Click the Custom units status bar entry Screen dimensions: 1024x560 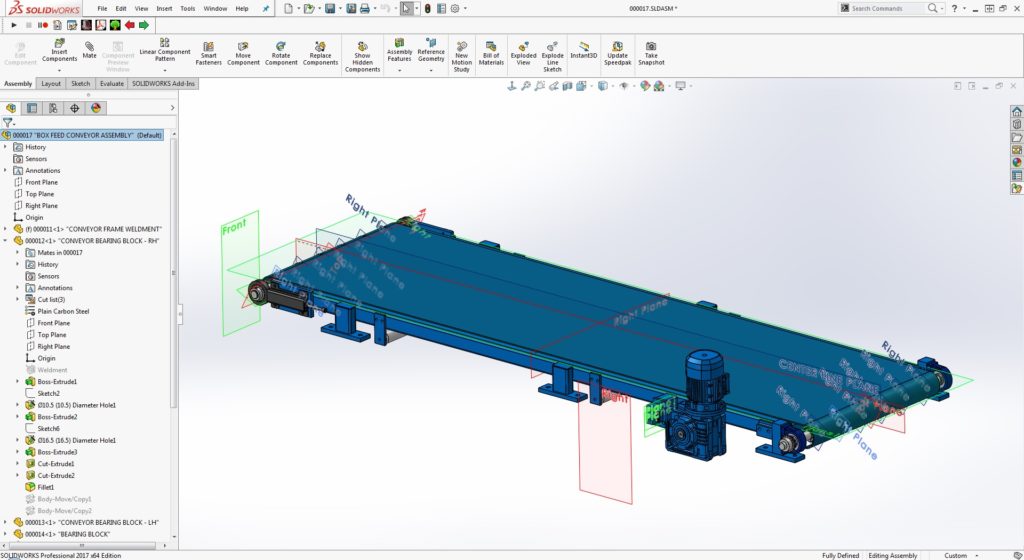point(955,555)
